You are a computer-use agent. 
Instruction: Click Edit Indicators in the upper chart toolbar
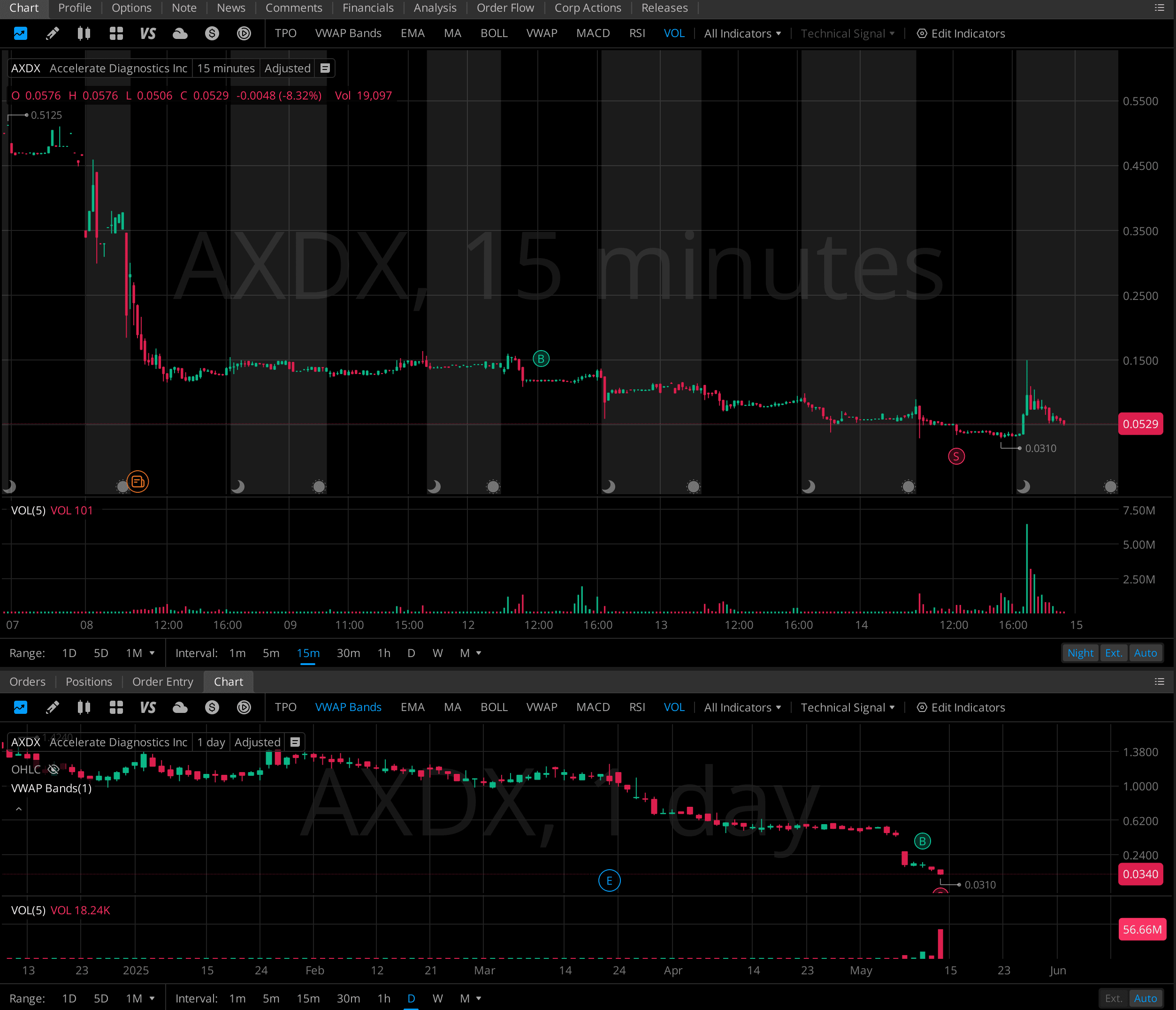point(961,33)
